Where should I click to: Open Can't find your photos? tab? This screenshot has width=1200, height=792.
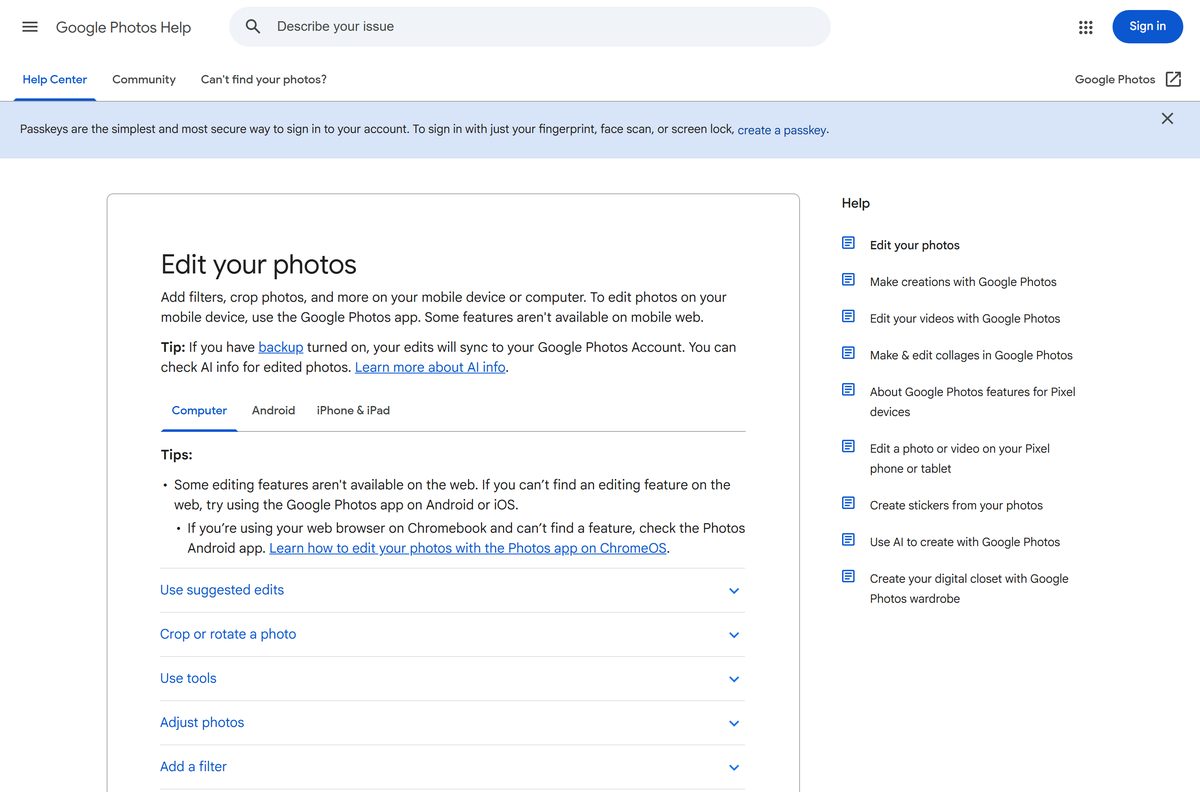pyautogui.click(x=264, y=80)
